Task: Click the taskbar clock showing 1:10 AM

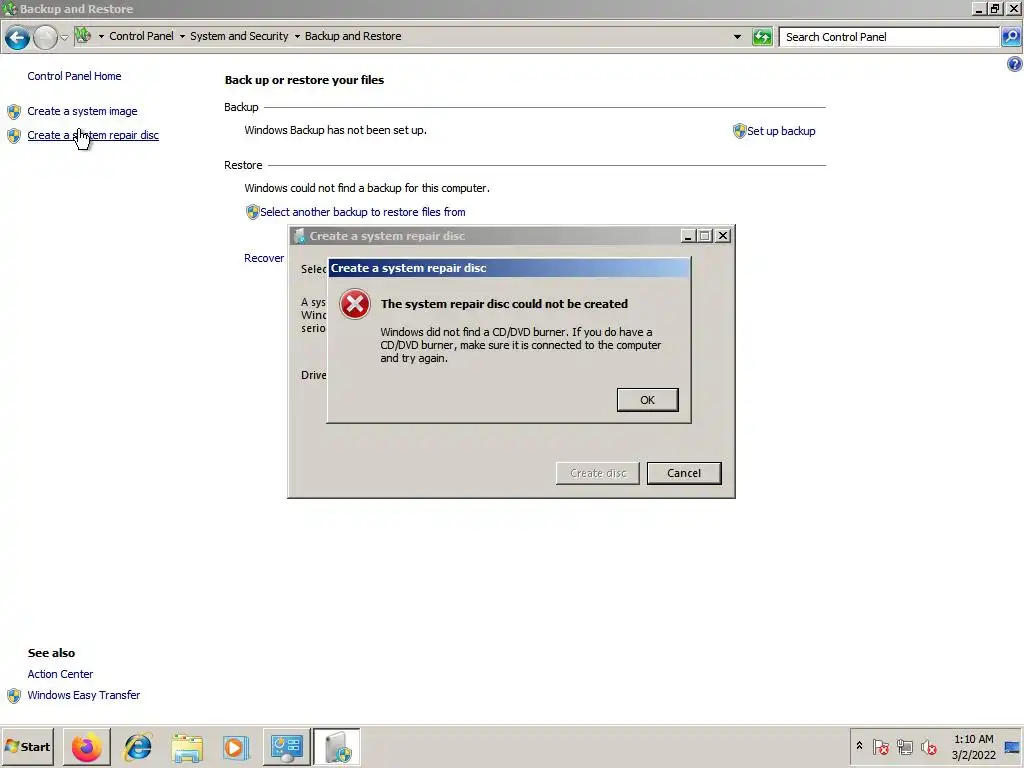Action: 973,747
